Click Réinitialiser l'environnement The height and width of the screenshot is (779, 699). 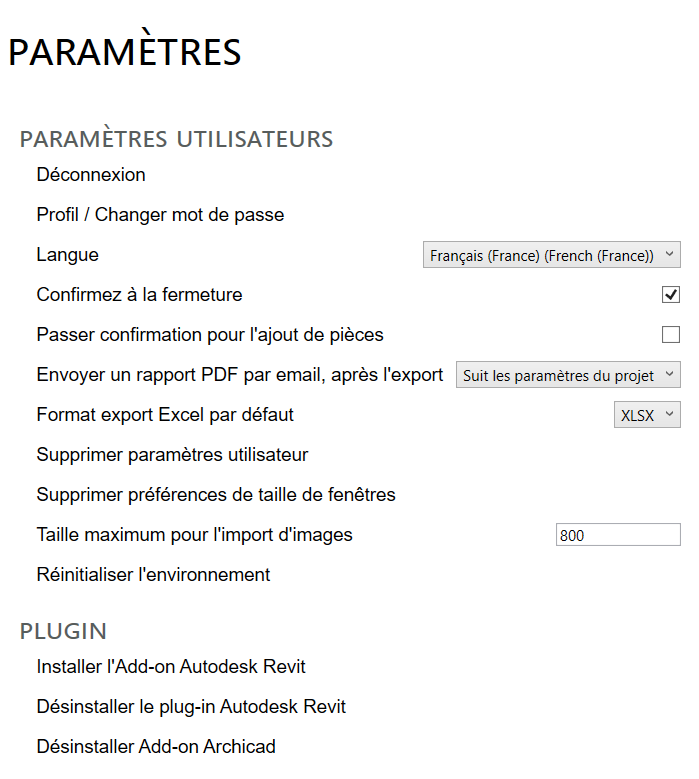point(153,575)
